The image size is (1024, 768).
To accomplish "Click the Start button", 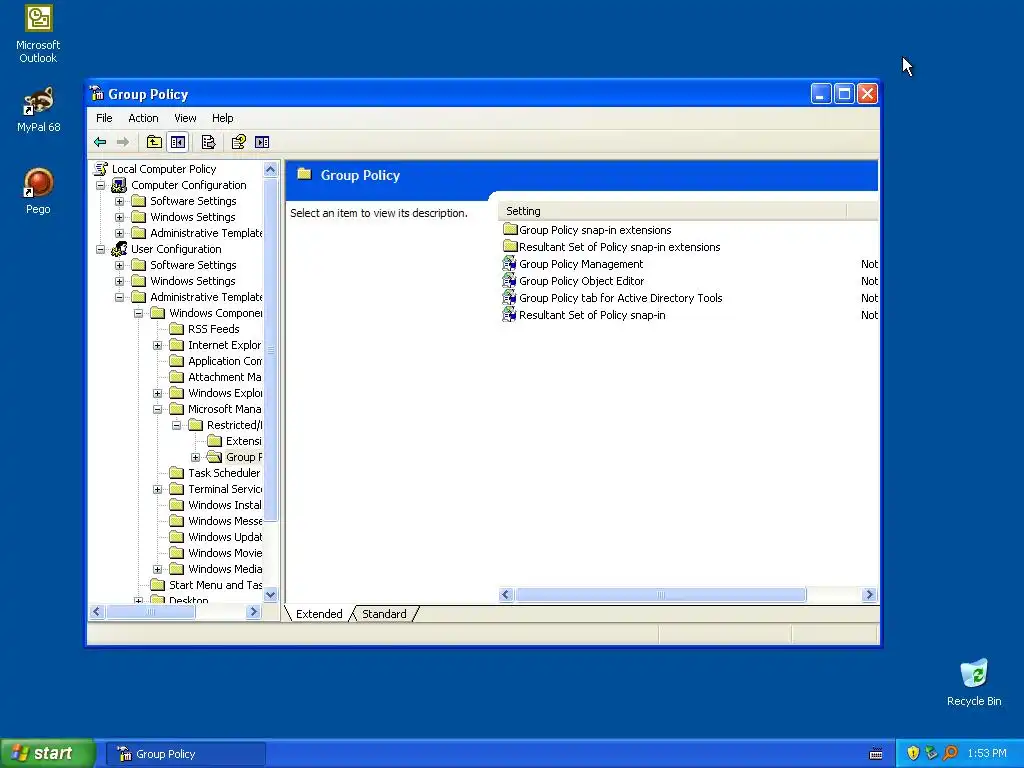I will (47, 753).
